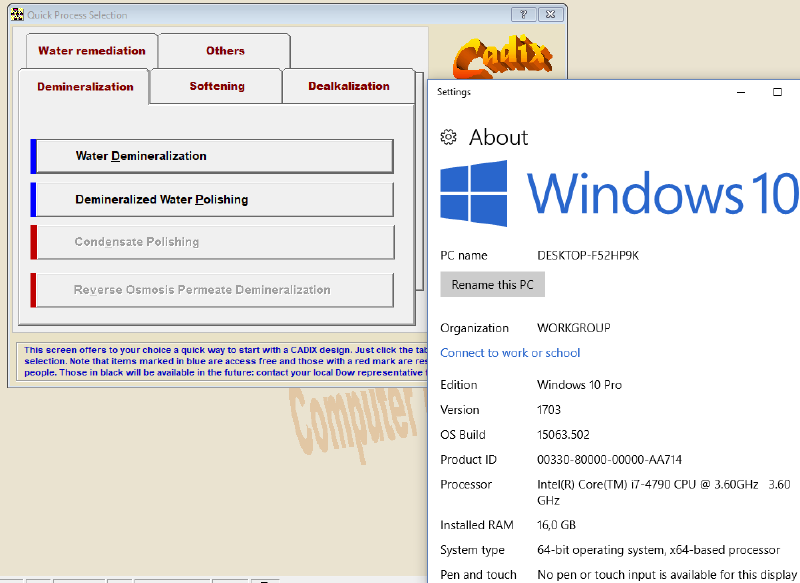Open Connect to work or school link
Viewport: 800px width, 583px height.
coord(510,353)
